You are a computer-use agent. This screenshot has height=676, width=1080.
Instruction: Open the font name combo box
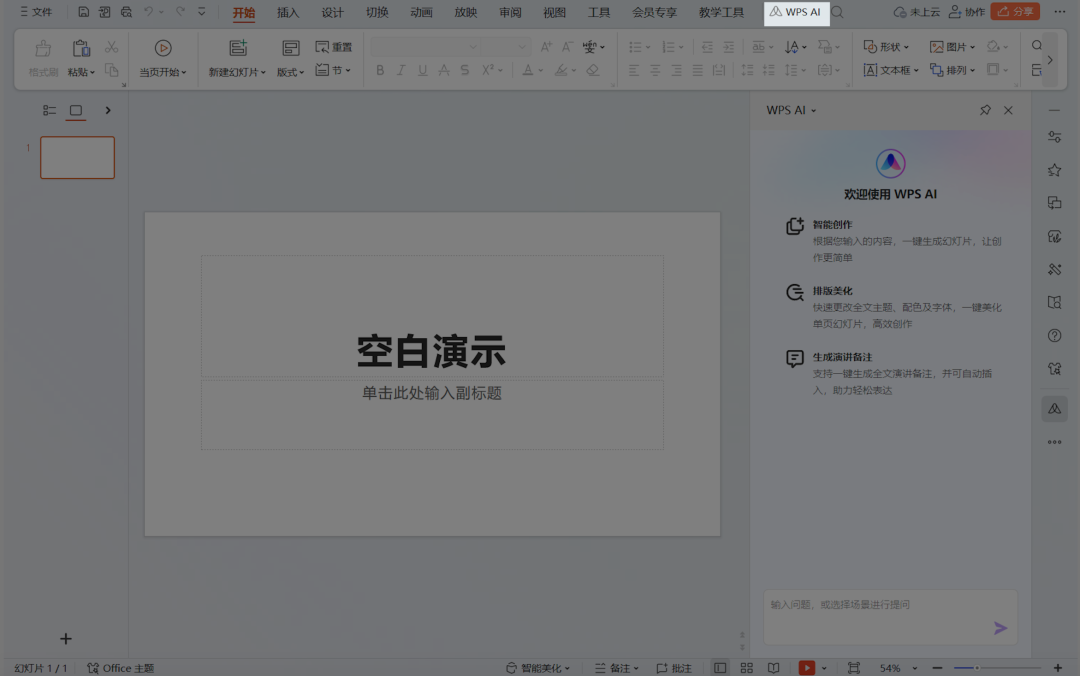(x=425, y=47)
